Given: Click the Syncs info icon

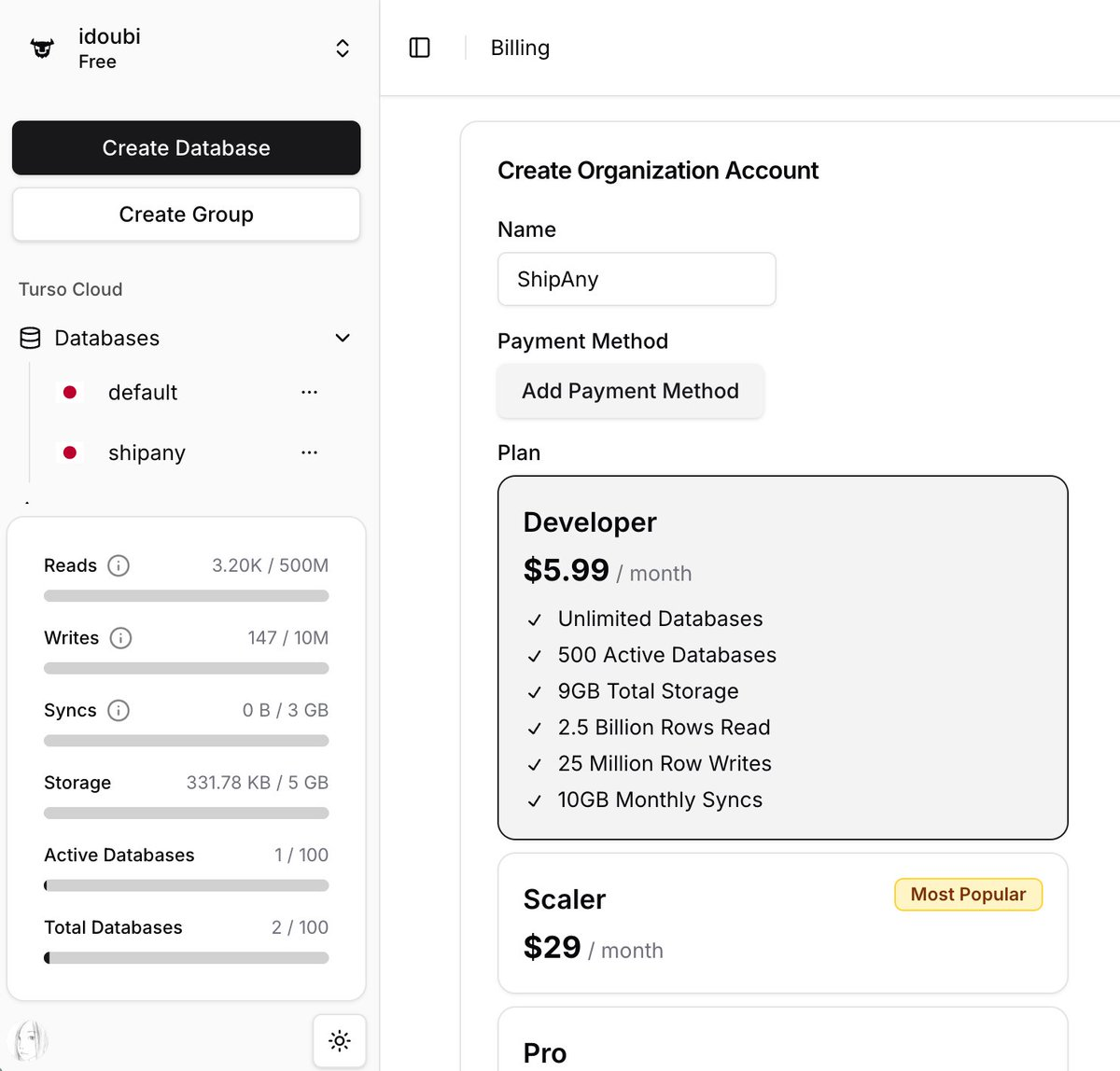Looking at the screenshot, I should point(119,710).
